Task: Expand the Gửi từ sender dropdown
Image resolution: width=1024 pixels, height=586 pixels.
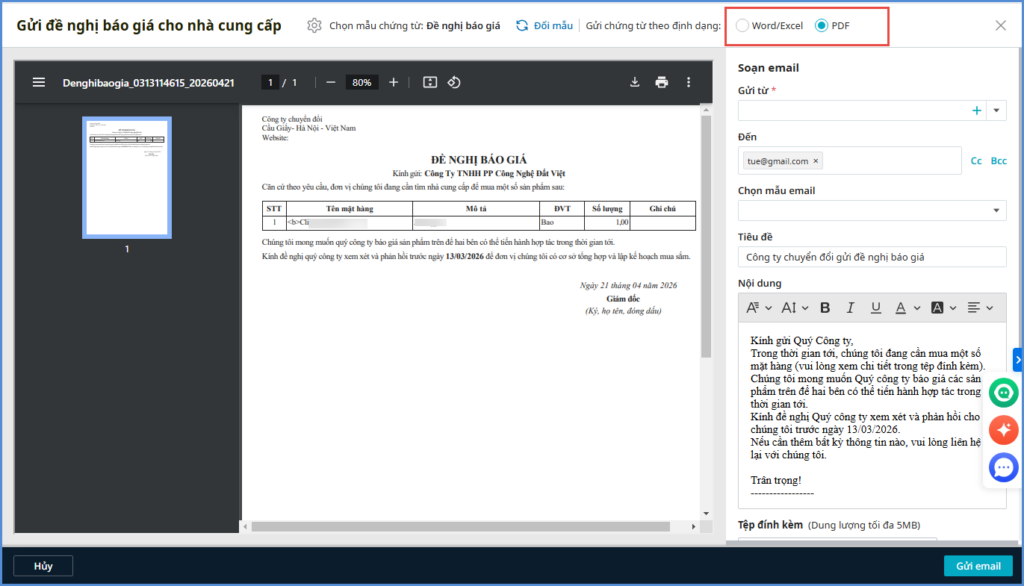Action: [997, 111]
